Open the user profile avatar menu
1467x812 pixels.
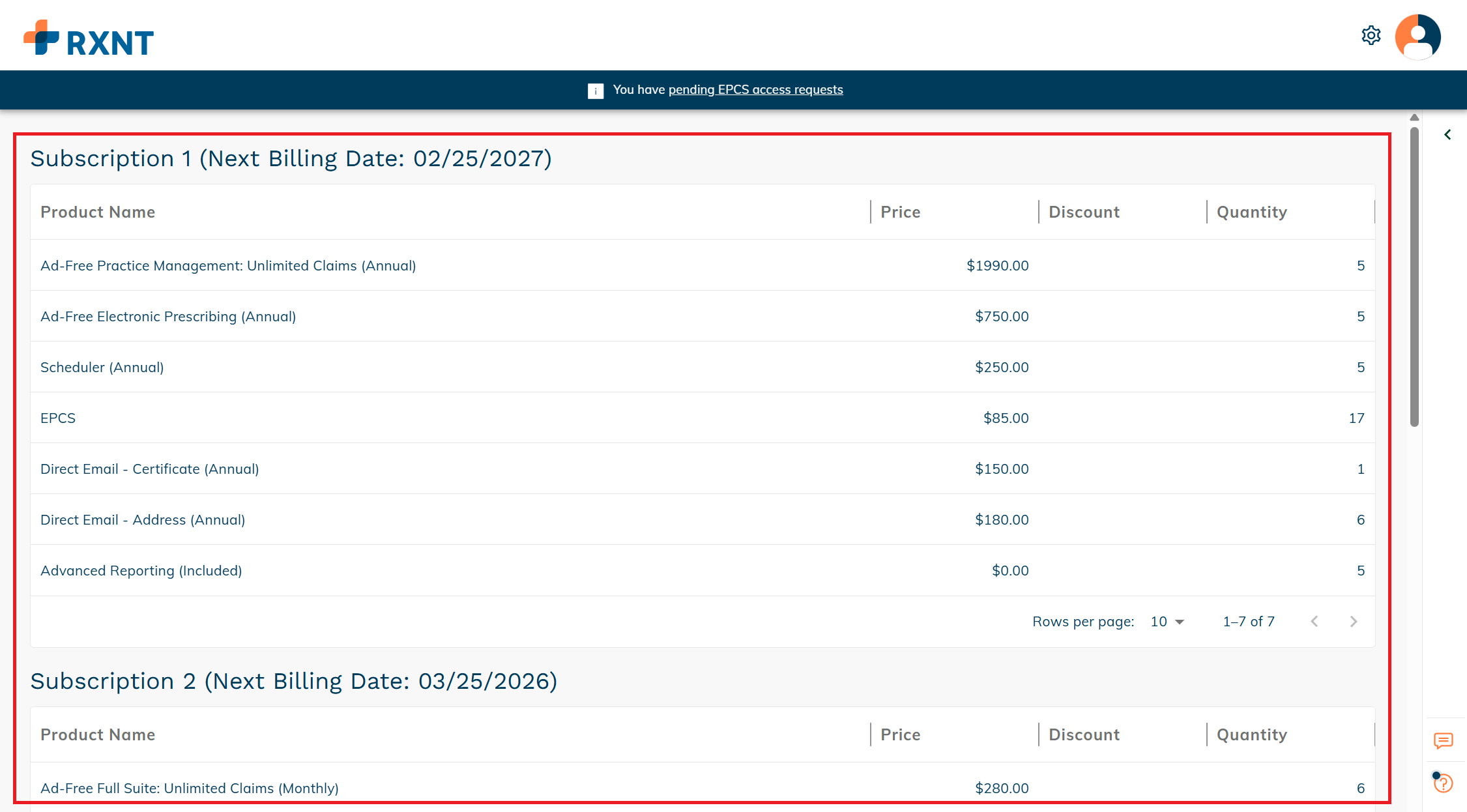point(1417,36)
